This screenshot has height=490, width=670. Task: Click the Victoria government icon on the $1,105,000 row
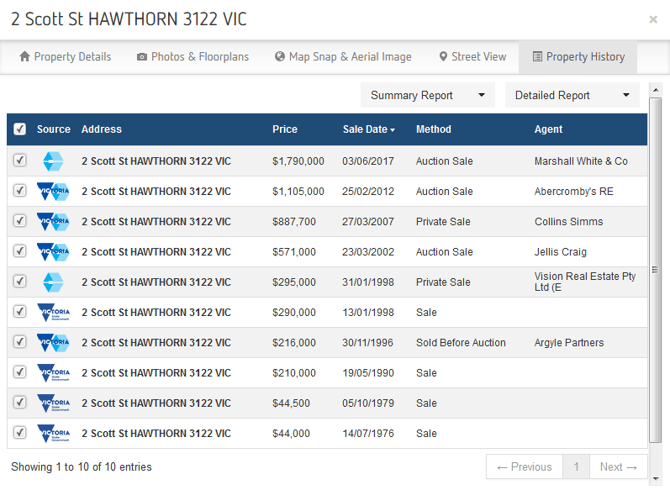click(53, 191)
